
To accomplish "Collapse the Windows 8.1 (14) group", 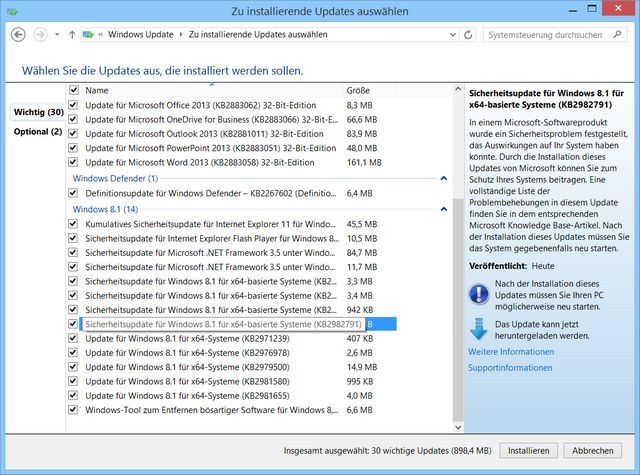I will pyautogui.click(x=444, y=209).
